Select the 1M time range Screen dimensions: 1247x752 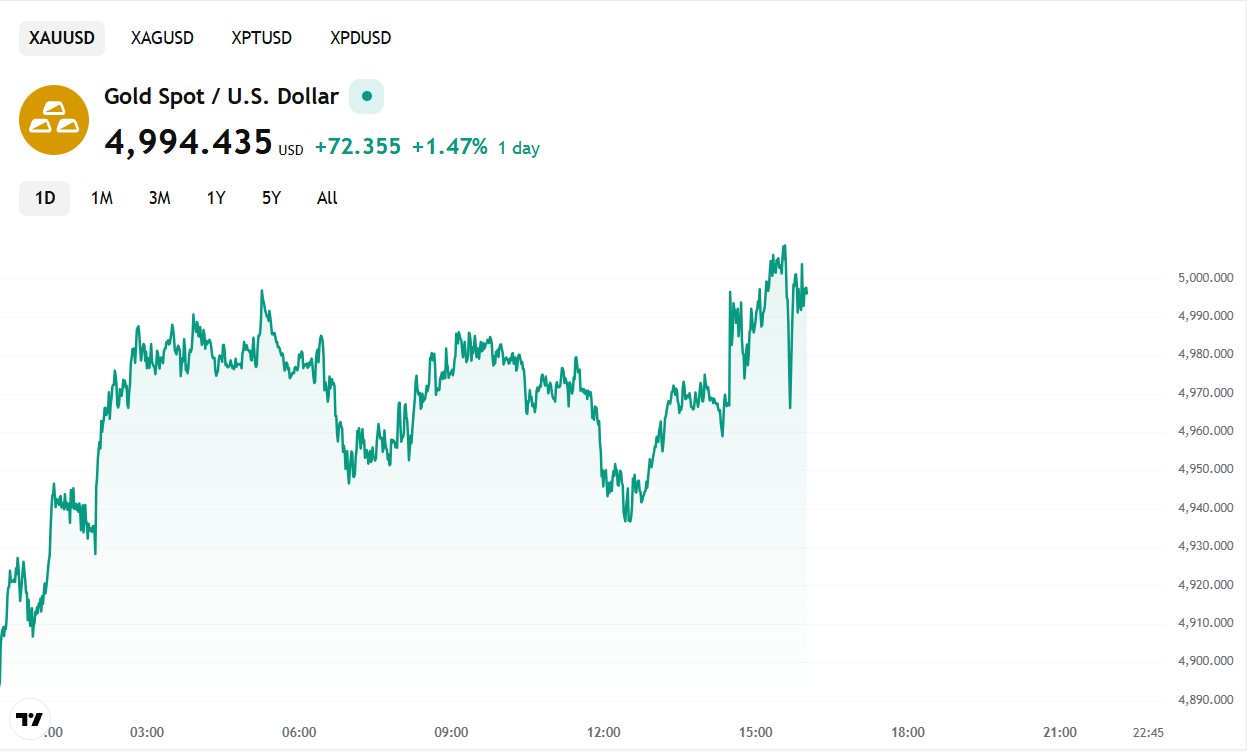click(101, 198)
